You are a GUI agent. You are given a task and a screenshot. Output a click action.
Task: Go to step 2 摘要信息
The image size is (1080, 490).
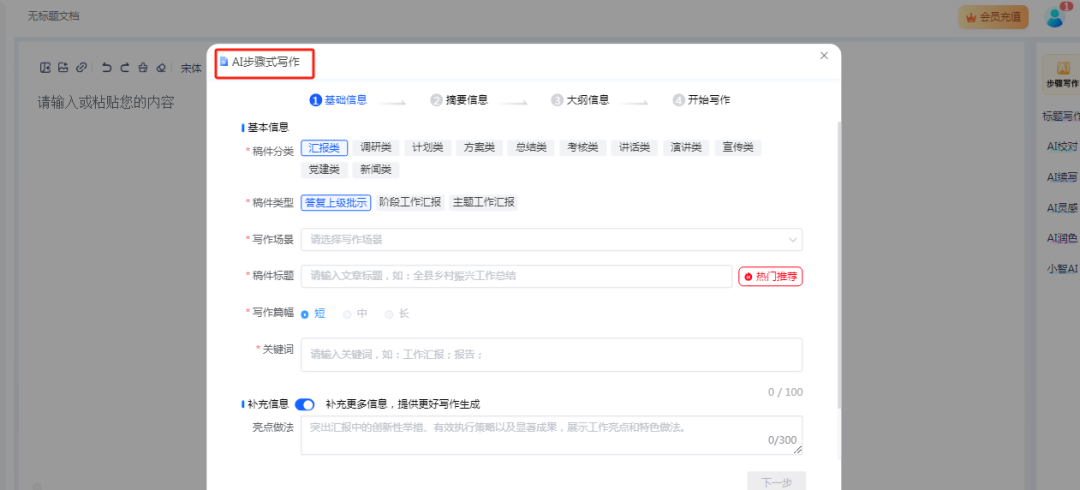459,100
